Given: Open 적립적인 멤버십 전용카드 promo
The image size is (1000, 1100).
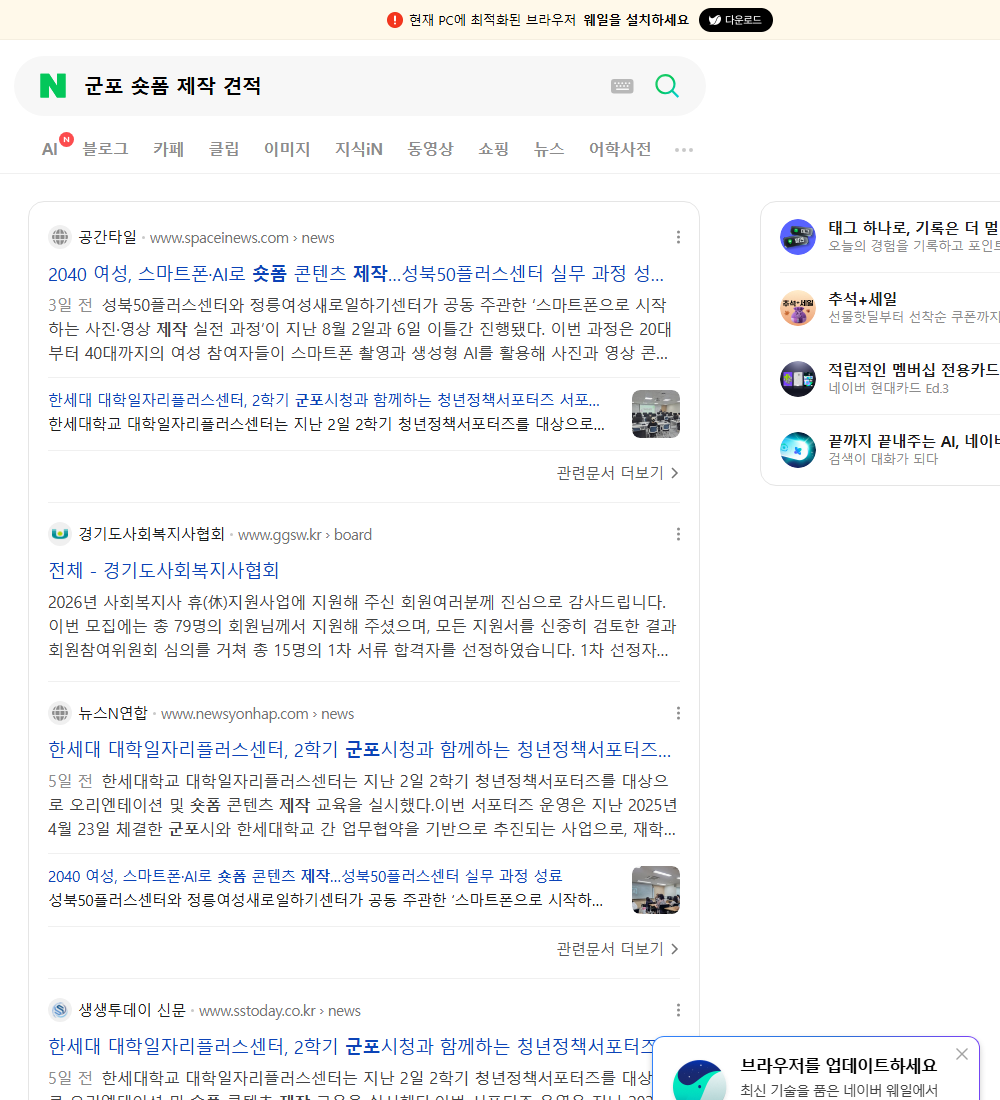Looking at the screenshot, I should click(914, 370).
